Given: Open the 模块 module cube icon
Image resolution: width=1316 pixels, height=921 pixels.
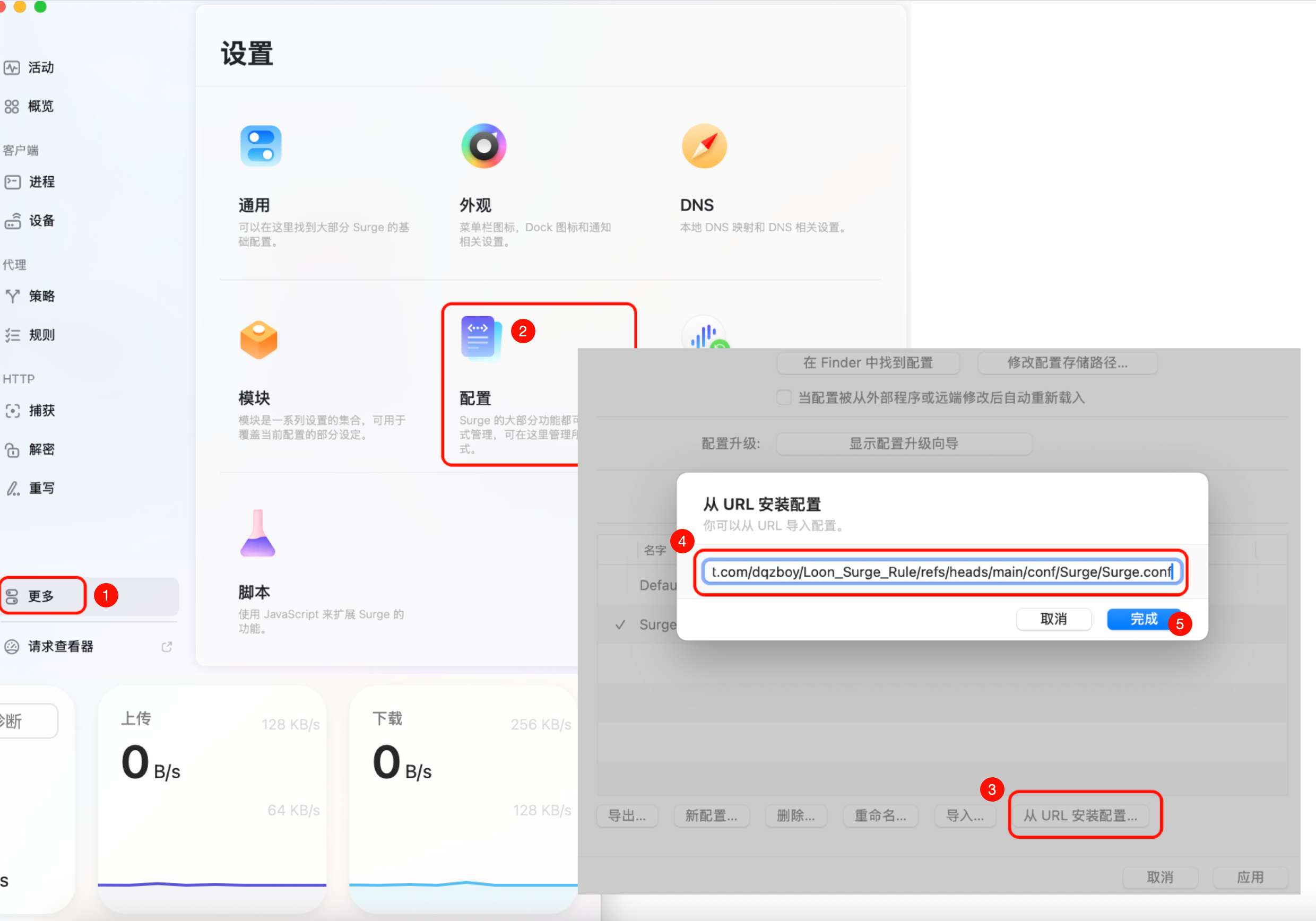Looking at the screenshot, I should [258, 340].
